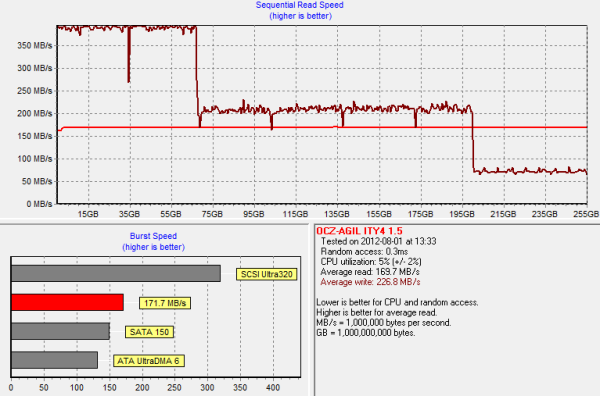Click the '115GB' x-axis label

click(x=295, y=214)
